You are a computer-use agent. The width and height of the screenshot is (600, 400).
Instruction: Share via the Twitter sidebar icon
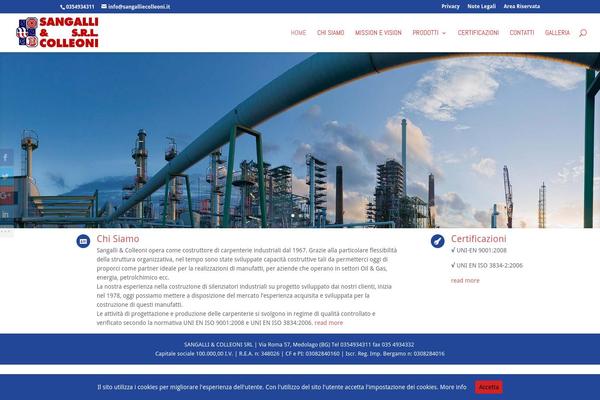click(7, 176)
